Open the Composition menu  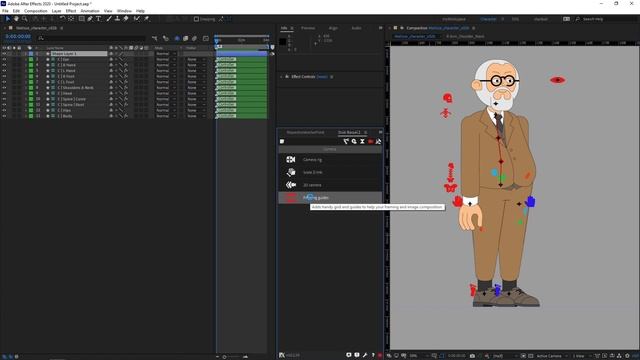[x=36, y=11]
